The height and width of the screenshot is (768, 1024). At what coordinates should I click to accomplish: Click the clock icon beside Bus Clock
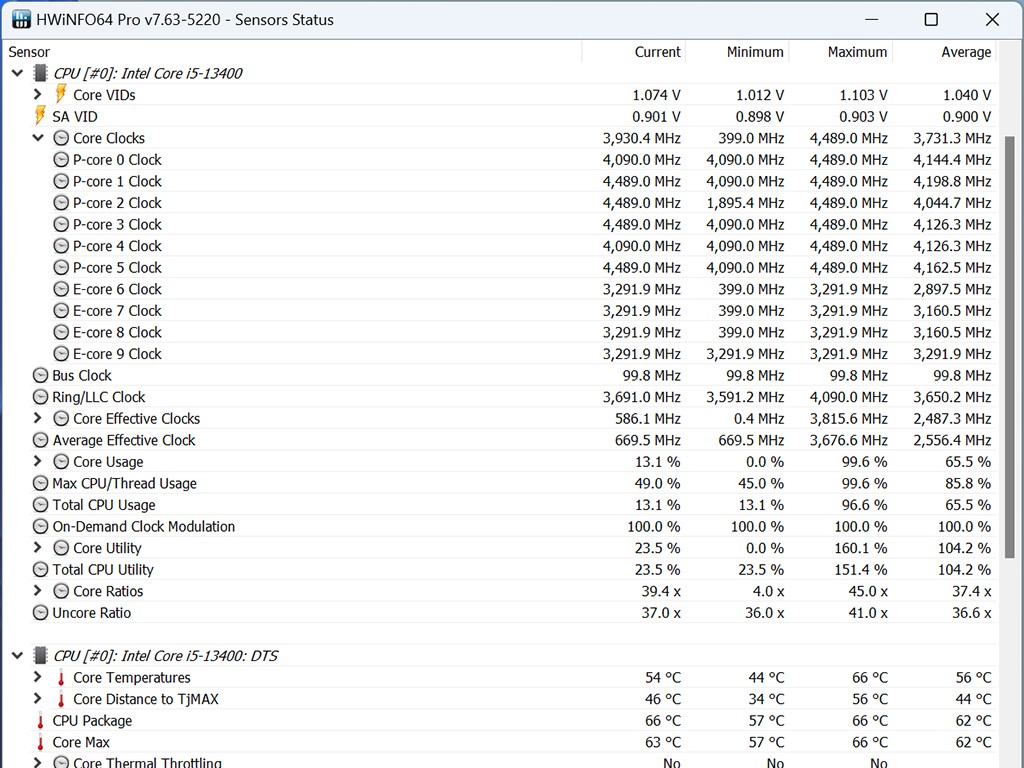(40, 376)
